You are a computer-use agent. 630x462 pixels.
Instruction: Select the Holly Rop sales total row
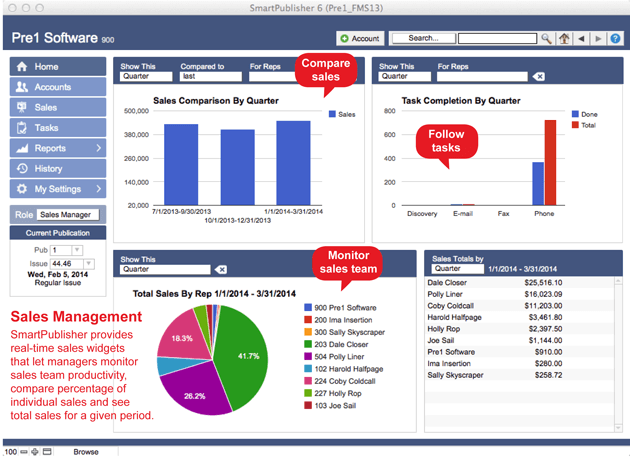click(x=519, y=329)
